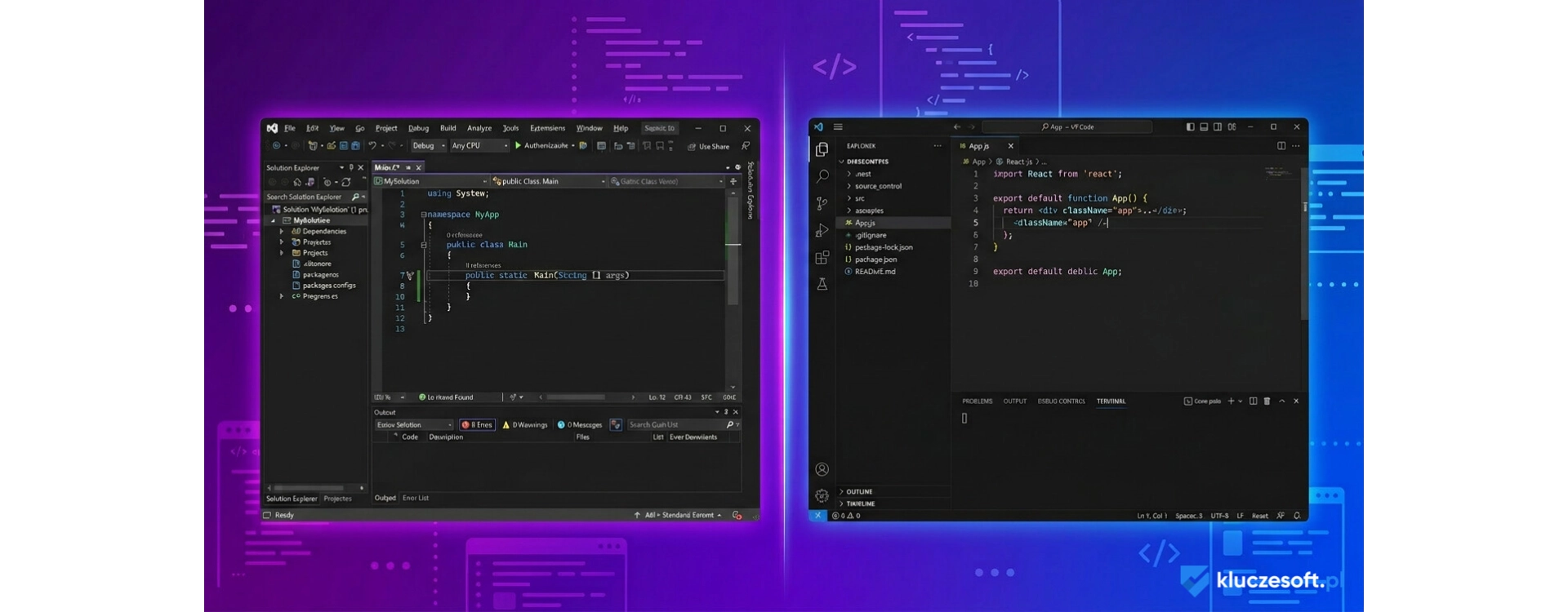
Task: Open the public Class. Main dropdown
Action: [x=549, y=181]
